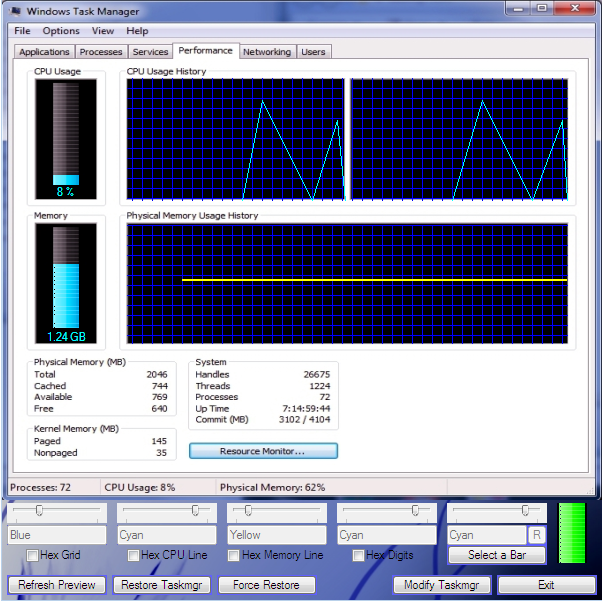Enable the Hex Memory Line checkbox
The image size is (602, 601).
tap(233, 555)
